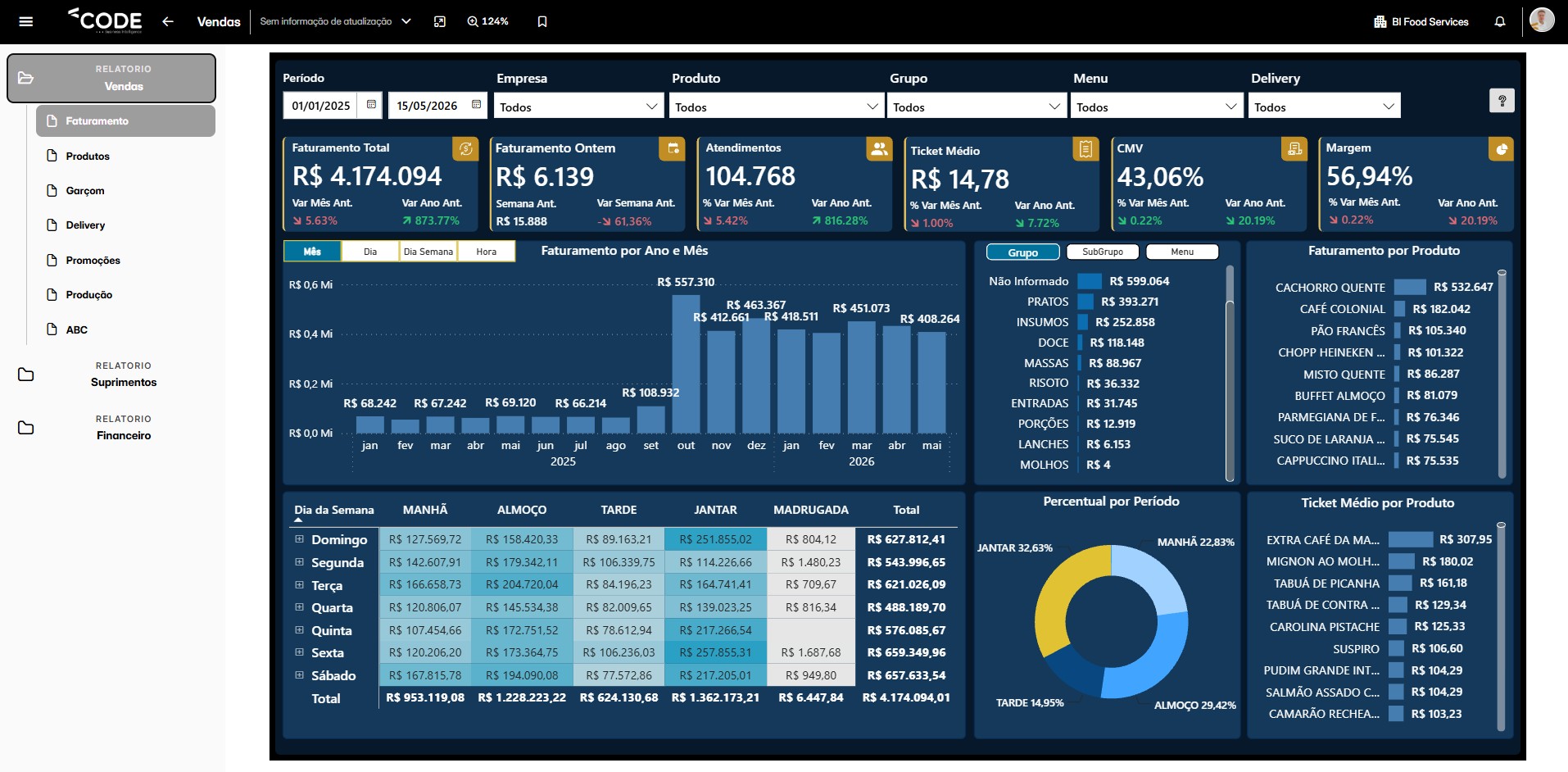Click the JANTAR column header

pyautogui.click(x=715, y=510)
